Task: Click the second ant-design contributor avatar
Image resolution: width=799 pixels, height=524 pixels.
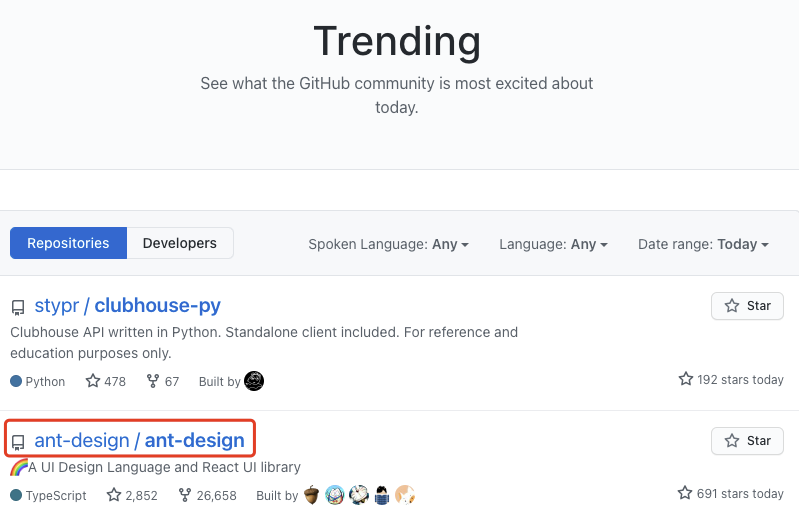Action: [x=335, y=495]
